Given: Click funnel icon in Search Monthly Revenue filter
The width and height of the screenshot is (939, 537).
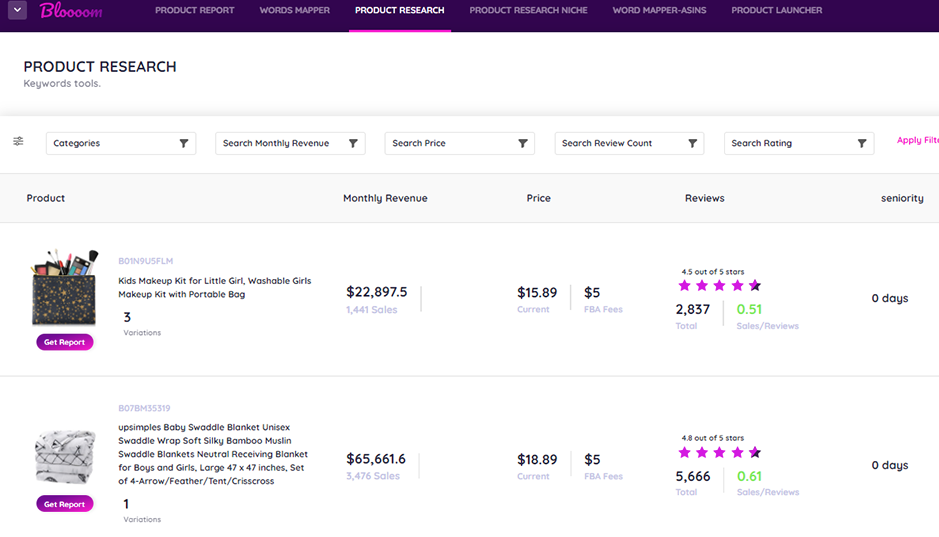Looking at the screenshot, I should (353, 143).
